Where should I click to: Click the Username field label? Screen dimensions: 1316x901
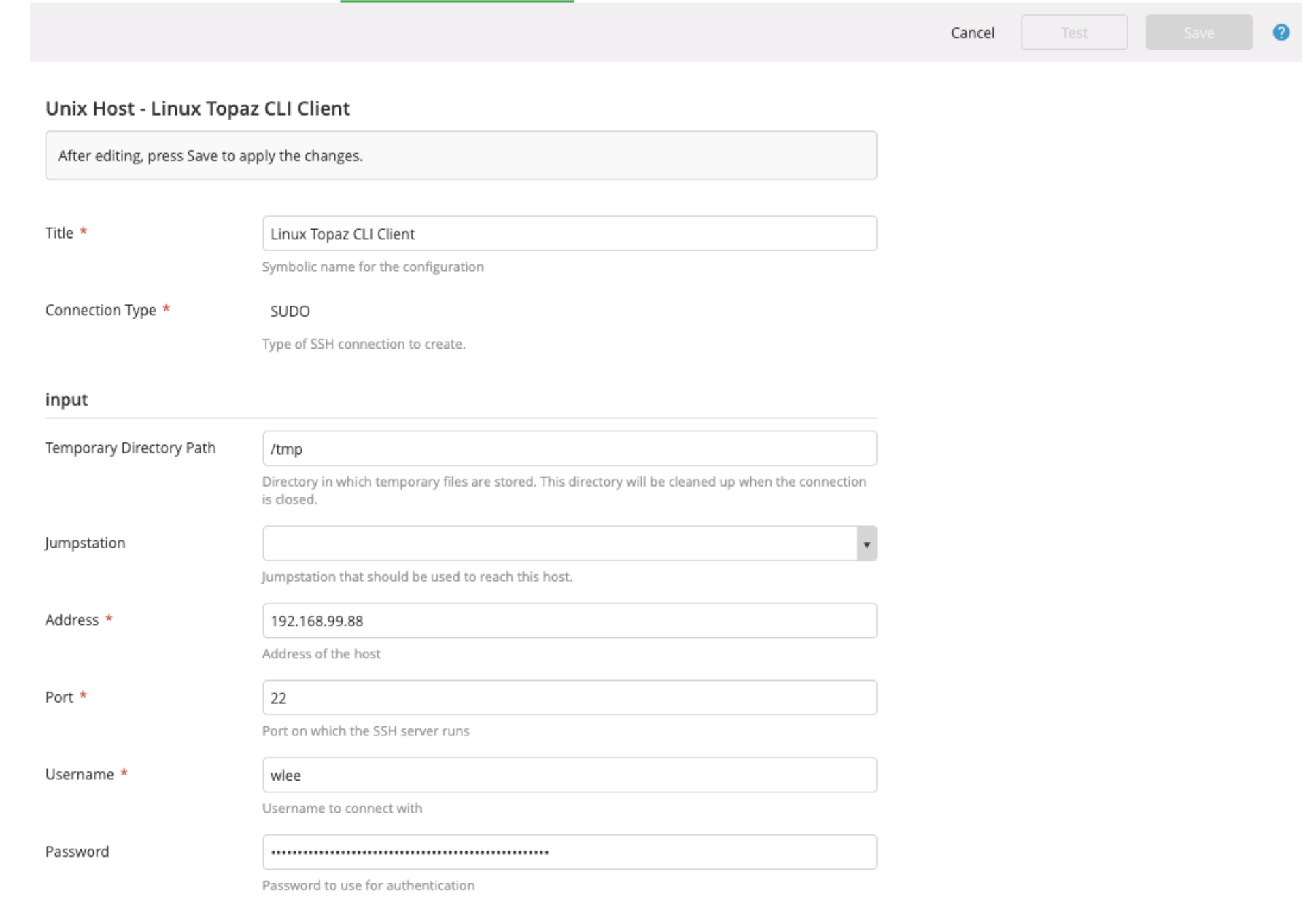[80, 775]
